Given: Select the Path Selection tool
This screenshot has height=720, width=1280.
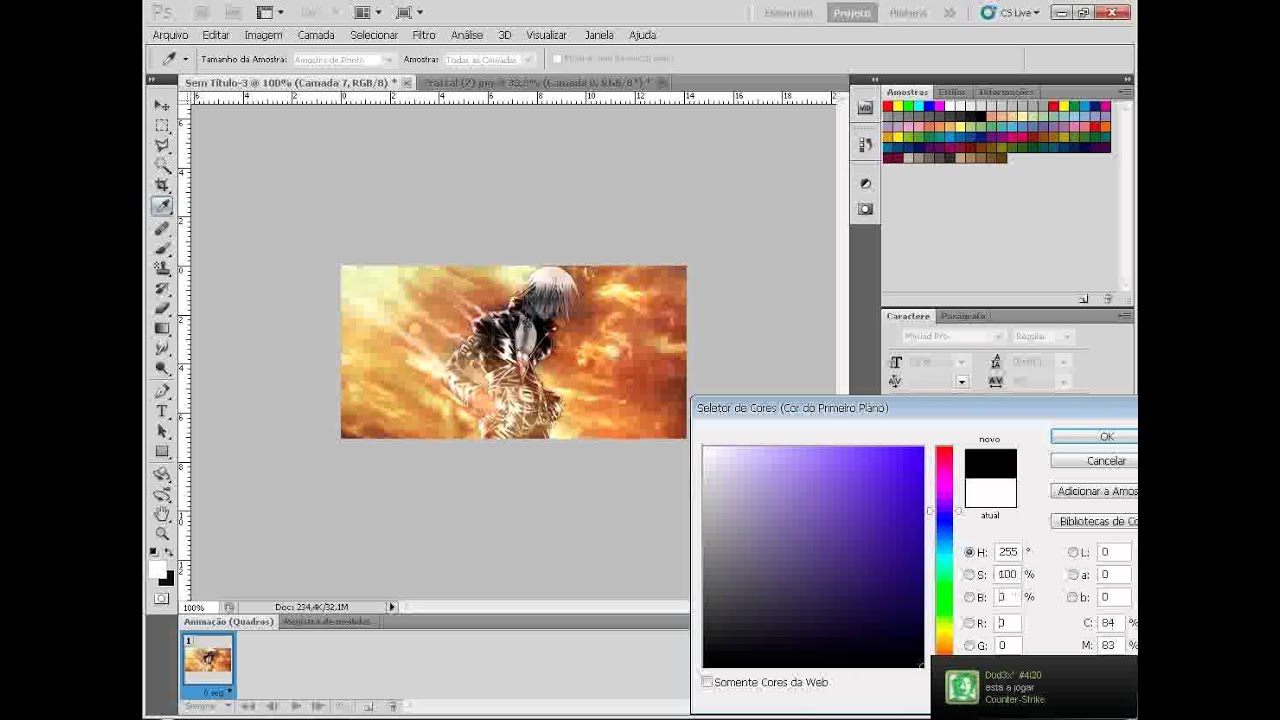Looking at the screenshot, I should (162, 431).
